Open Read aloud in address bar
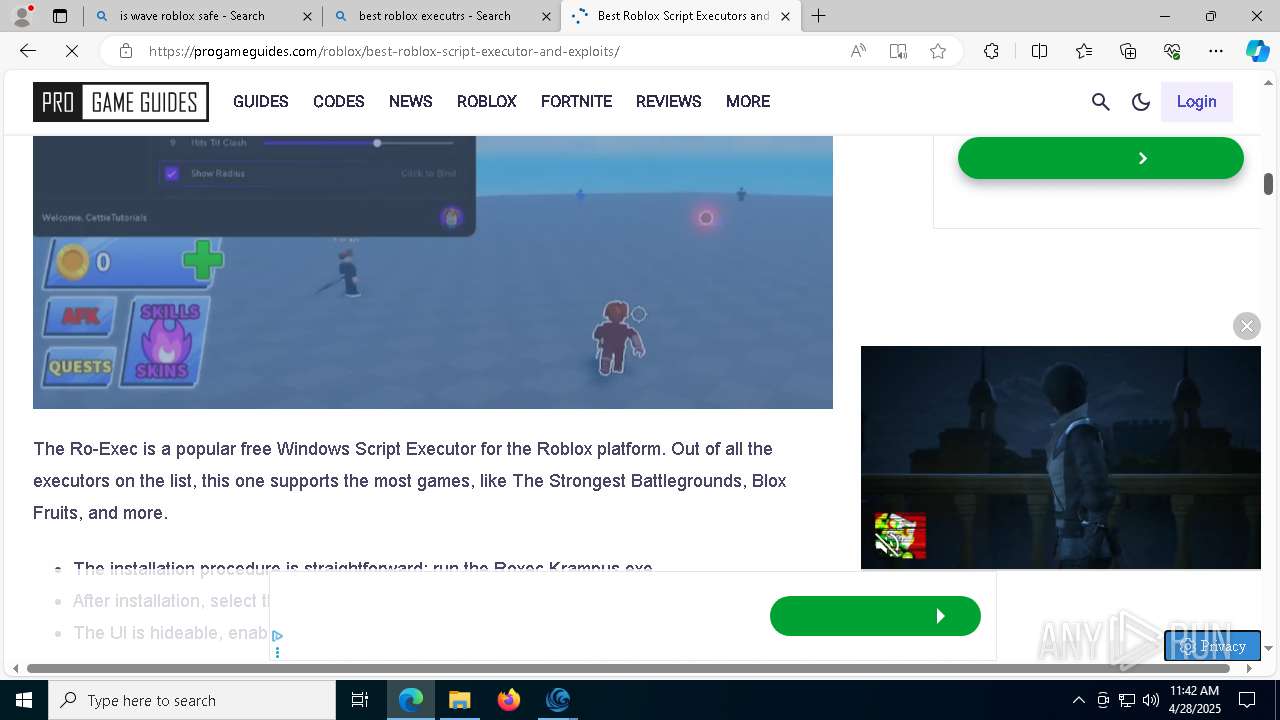The width and height of the screenshot is (1280, 720). click(858, 51)
